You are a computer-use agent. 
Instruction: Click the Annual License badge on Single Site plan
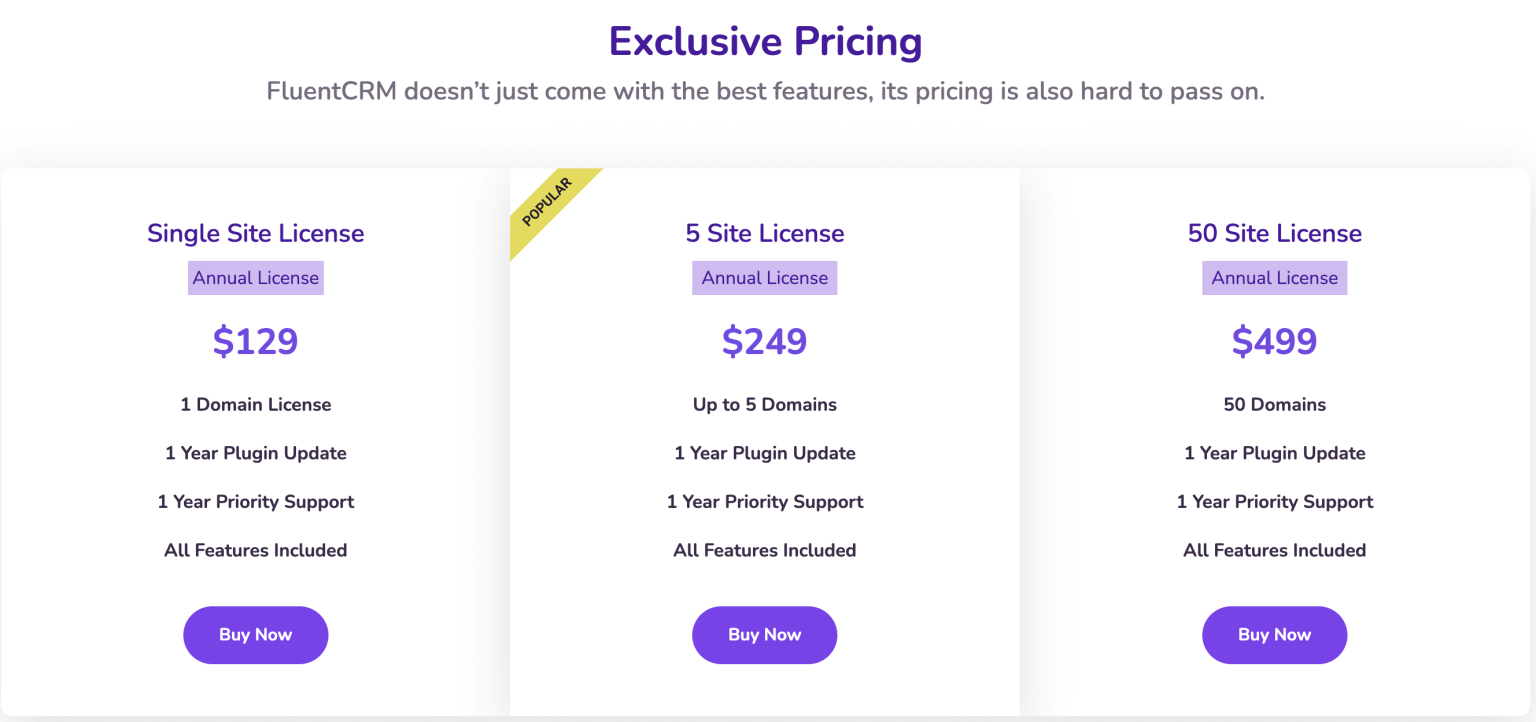coord(255,278)
